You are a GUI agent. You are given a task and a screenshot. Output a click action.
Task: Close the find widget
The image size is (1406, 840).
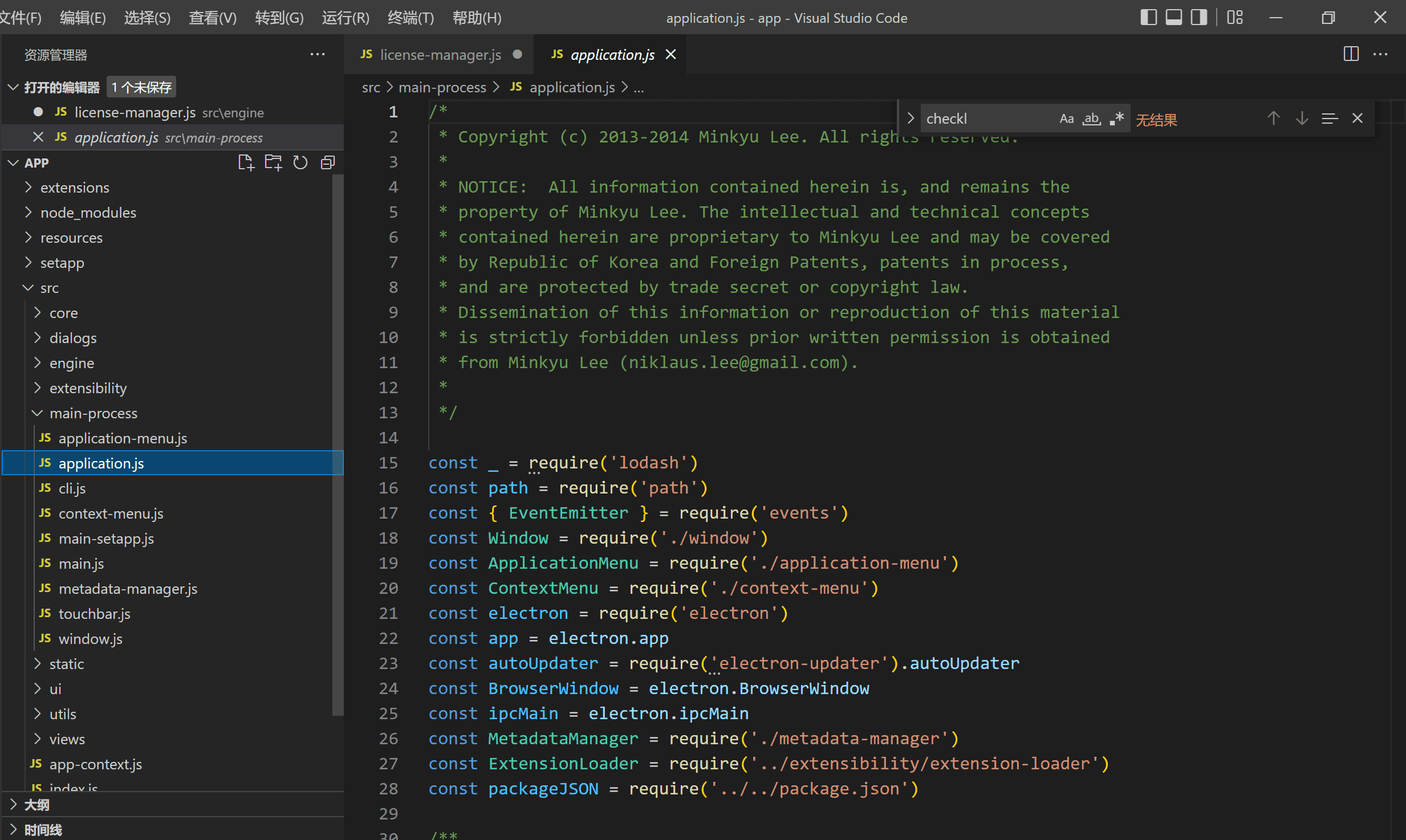tap(1358, 119)
